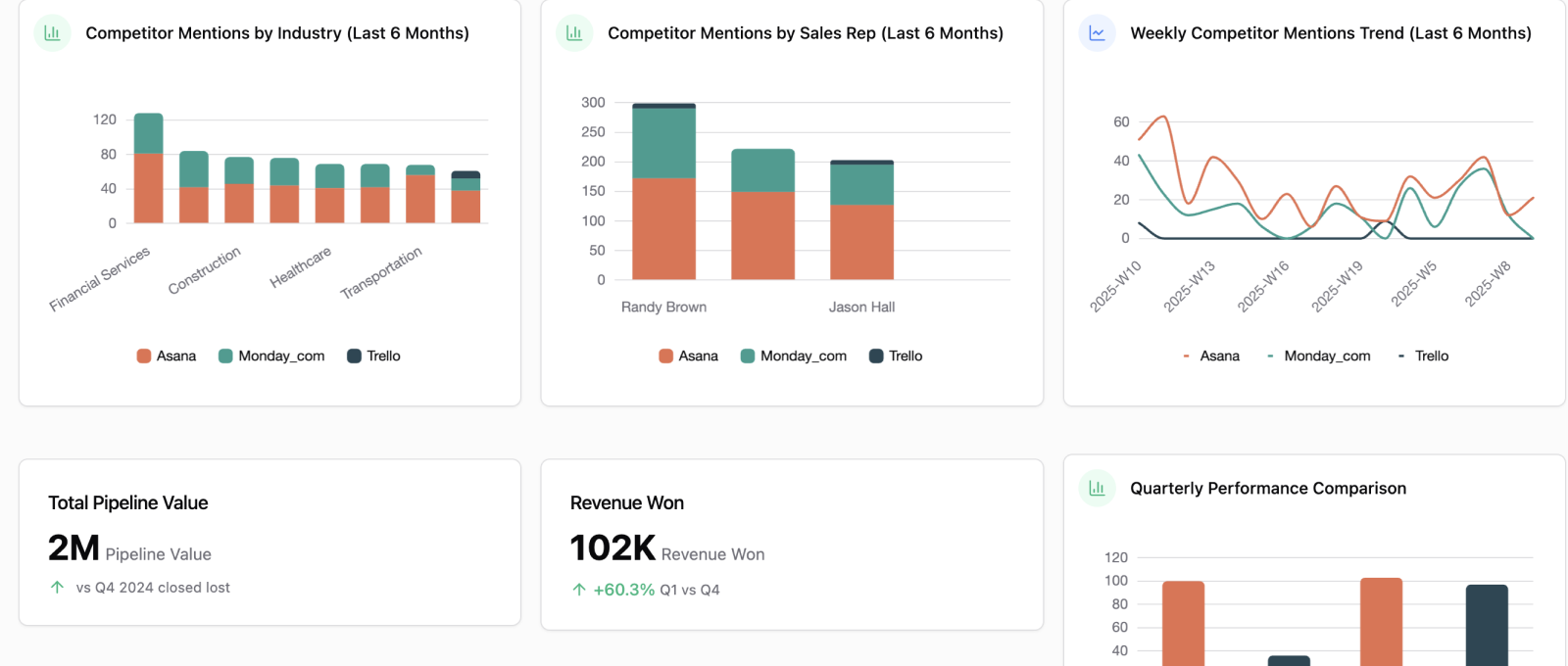Click the Weekly Competitor Mentions Trend title
This screenshot has height=666, width=1568.
1331,33
